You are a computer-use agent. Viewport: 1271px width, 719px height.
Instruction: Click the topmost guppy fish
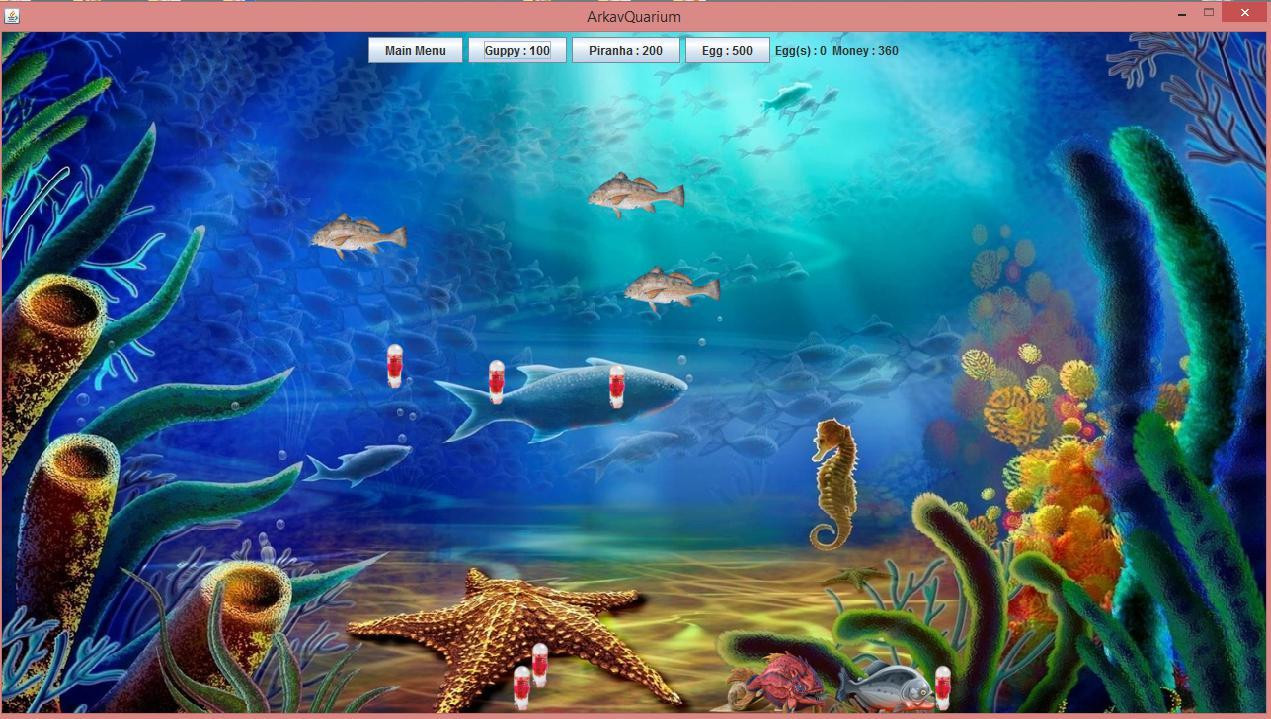(x=636, y=194)
